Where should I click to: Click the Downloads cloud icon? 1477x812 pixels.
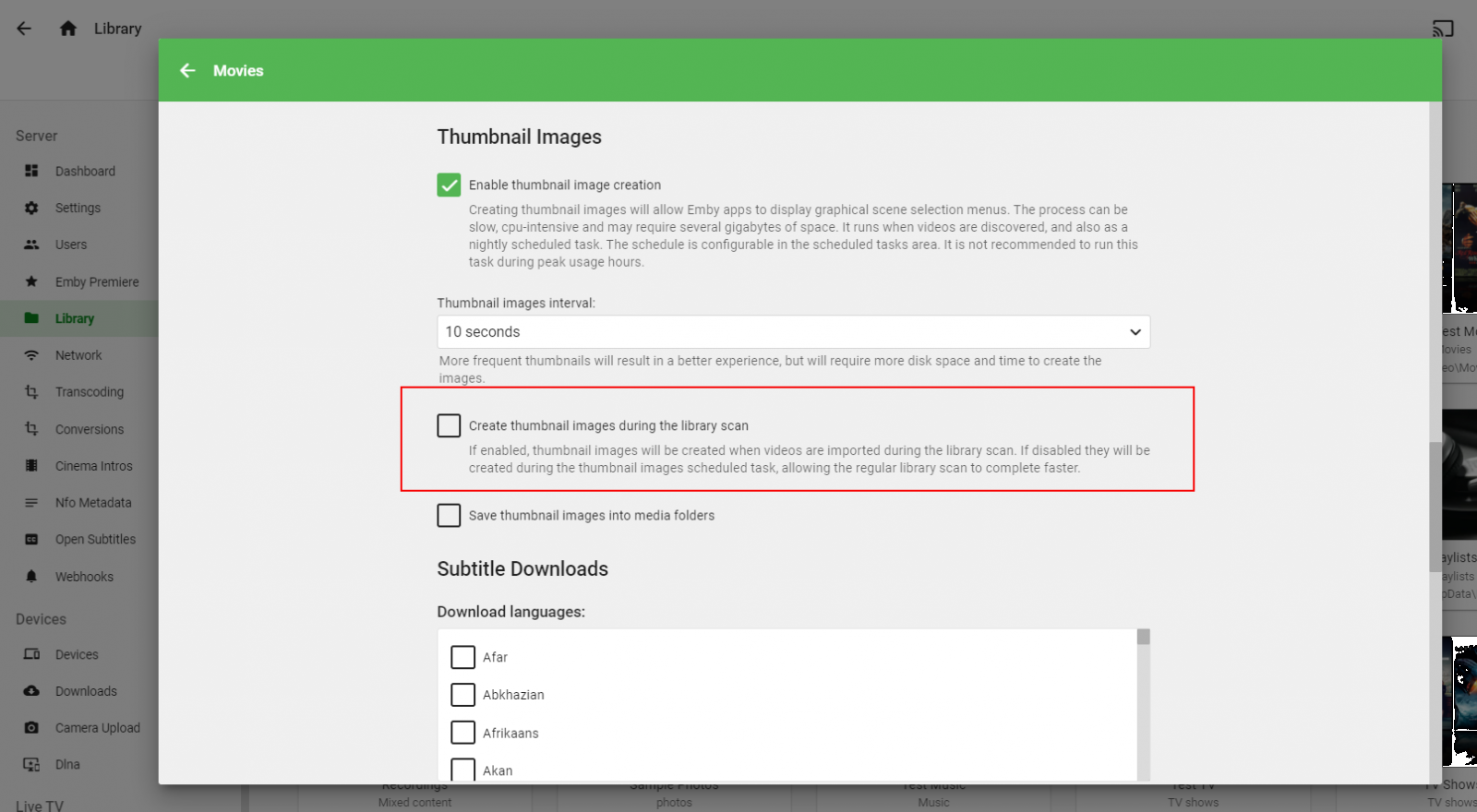click(31, 691)
